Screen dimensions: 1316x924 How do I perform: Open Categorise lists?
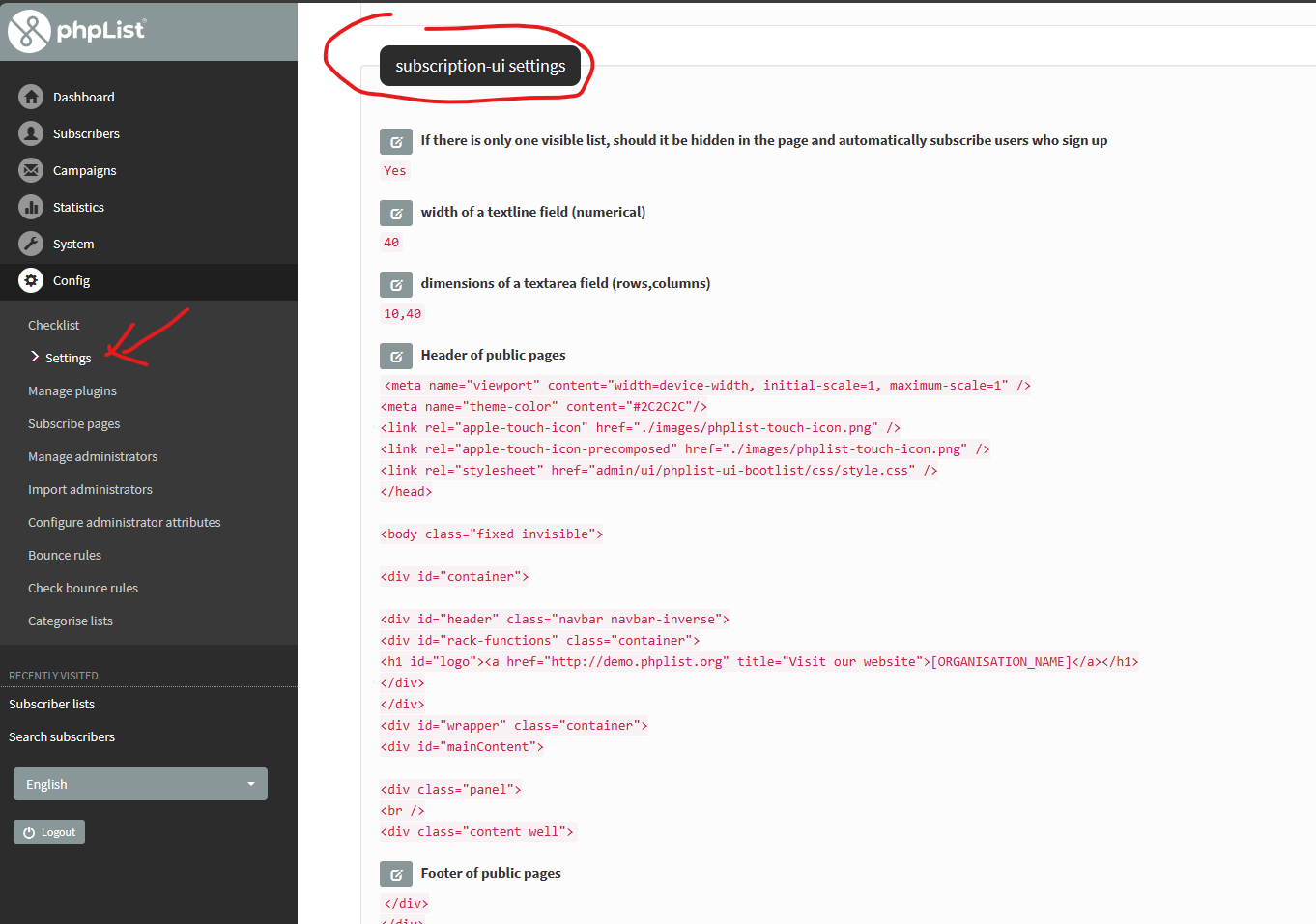coord(71,621)
